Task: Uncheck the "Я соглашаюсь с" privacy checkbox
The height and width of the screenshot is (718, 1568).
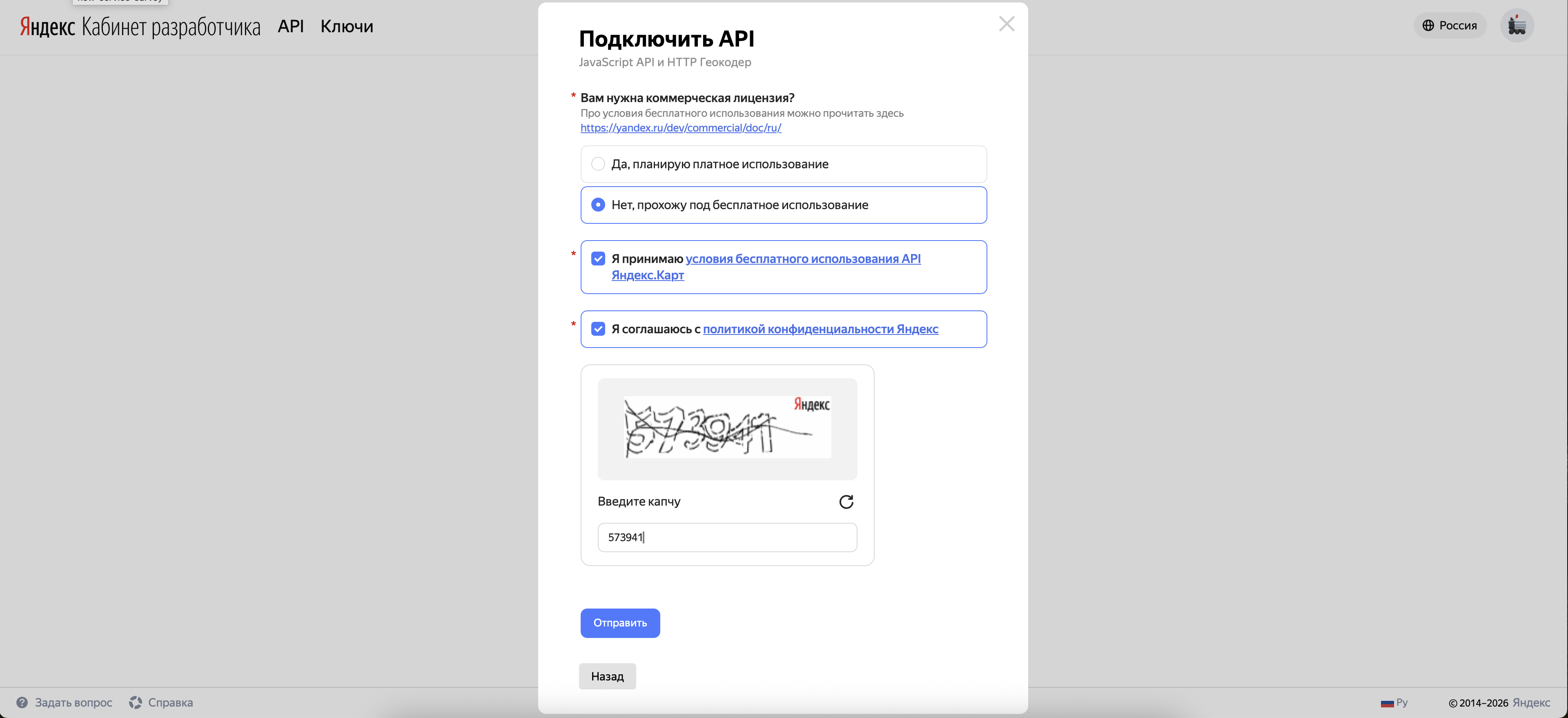Action: coord(598,329)
